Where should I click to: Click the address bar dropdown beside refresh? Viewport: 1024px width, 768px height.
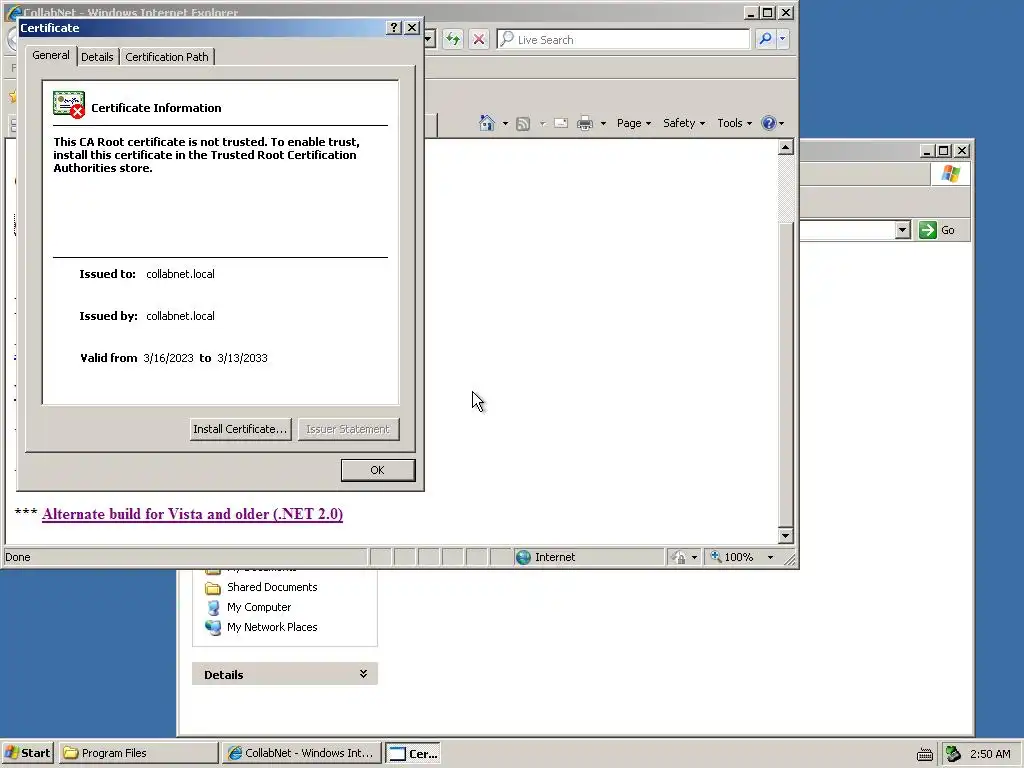429,39
